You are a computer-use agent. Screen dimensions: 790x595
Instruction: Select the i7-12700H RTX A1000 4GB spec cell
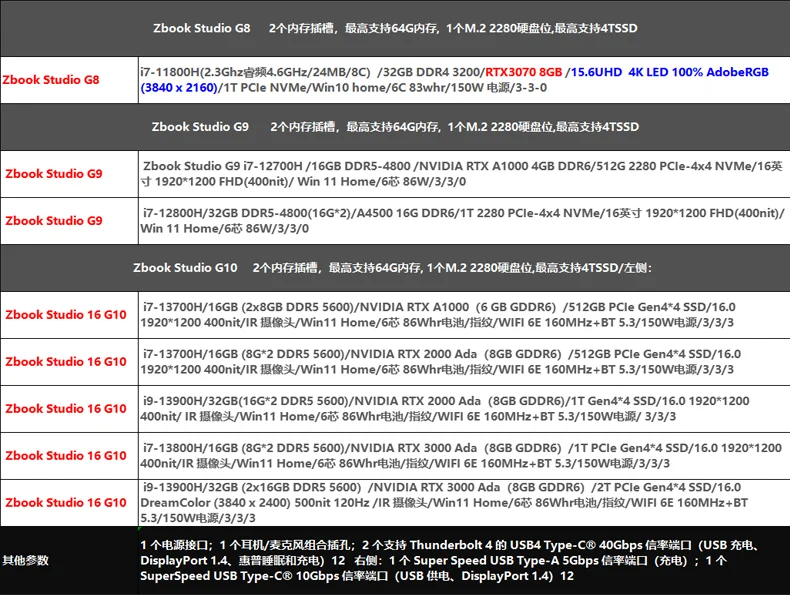point(464,174)
